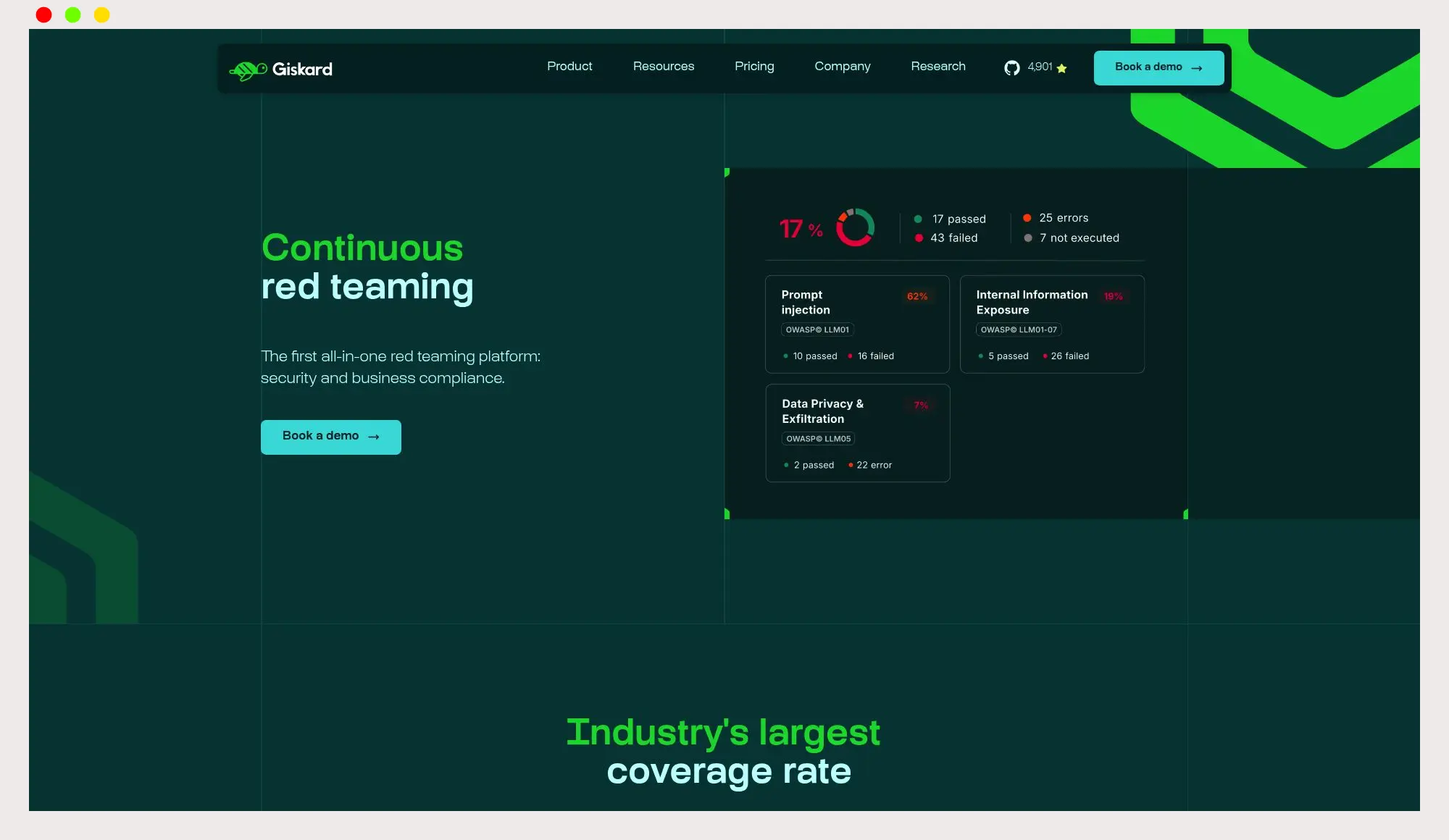Click the Data Privacy & Exfiltration card

[857, 432]
